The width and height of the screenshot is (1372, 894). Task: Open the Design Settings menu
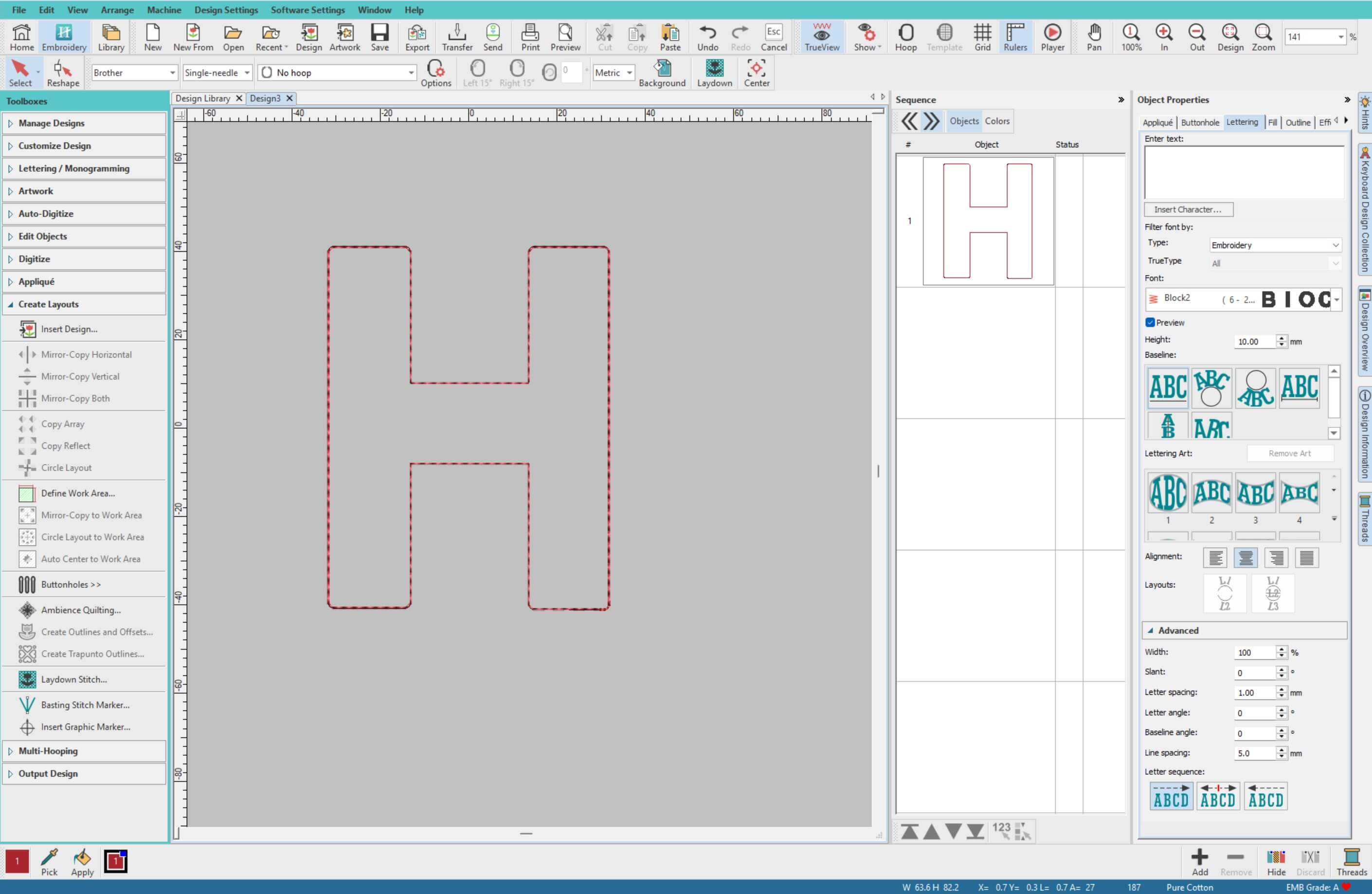pyautogui.click(x=226, y=10)
